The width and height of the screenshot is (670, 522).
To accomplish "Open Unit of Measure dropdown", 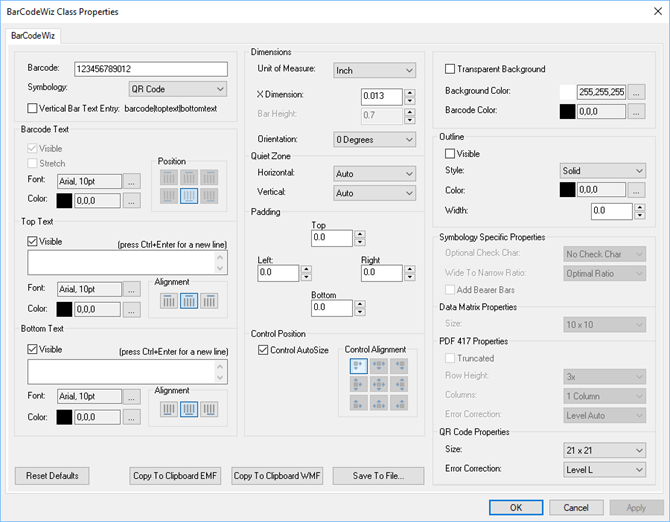I will (374, 70).
